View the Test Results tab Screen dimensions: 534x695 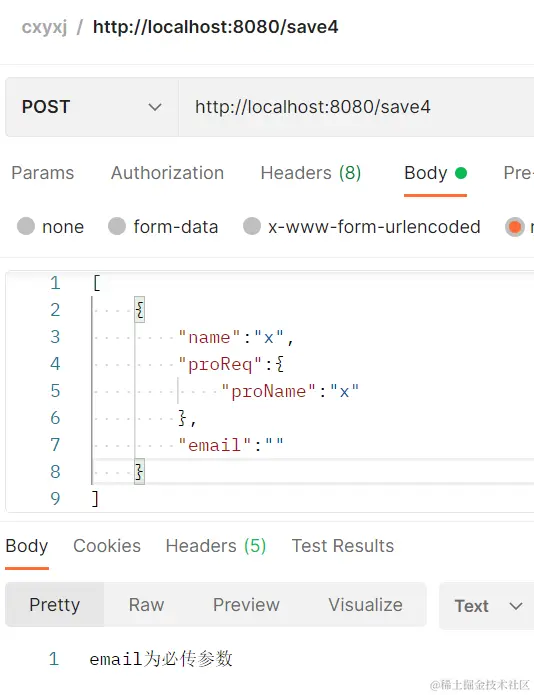[x=343, y=546]
